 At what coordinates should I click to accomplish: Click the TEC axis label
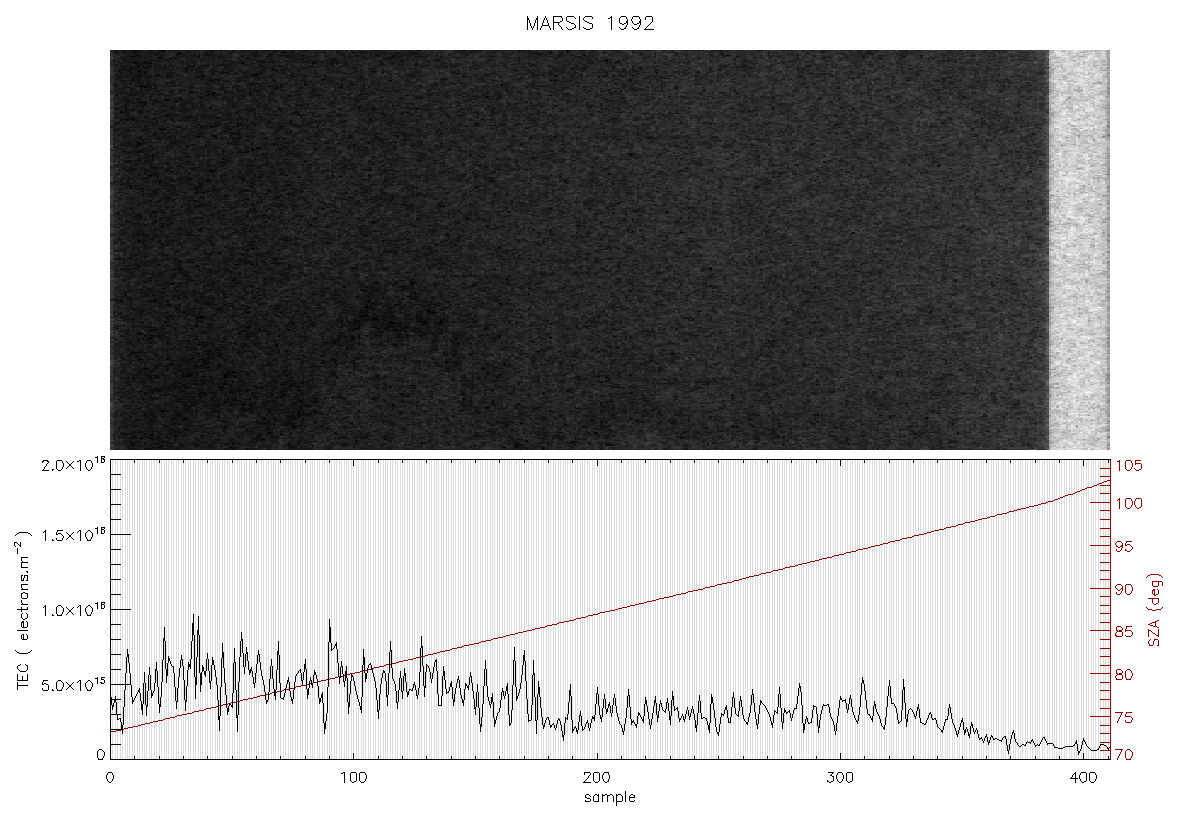pyautogui.click(x=24, y=610)
